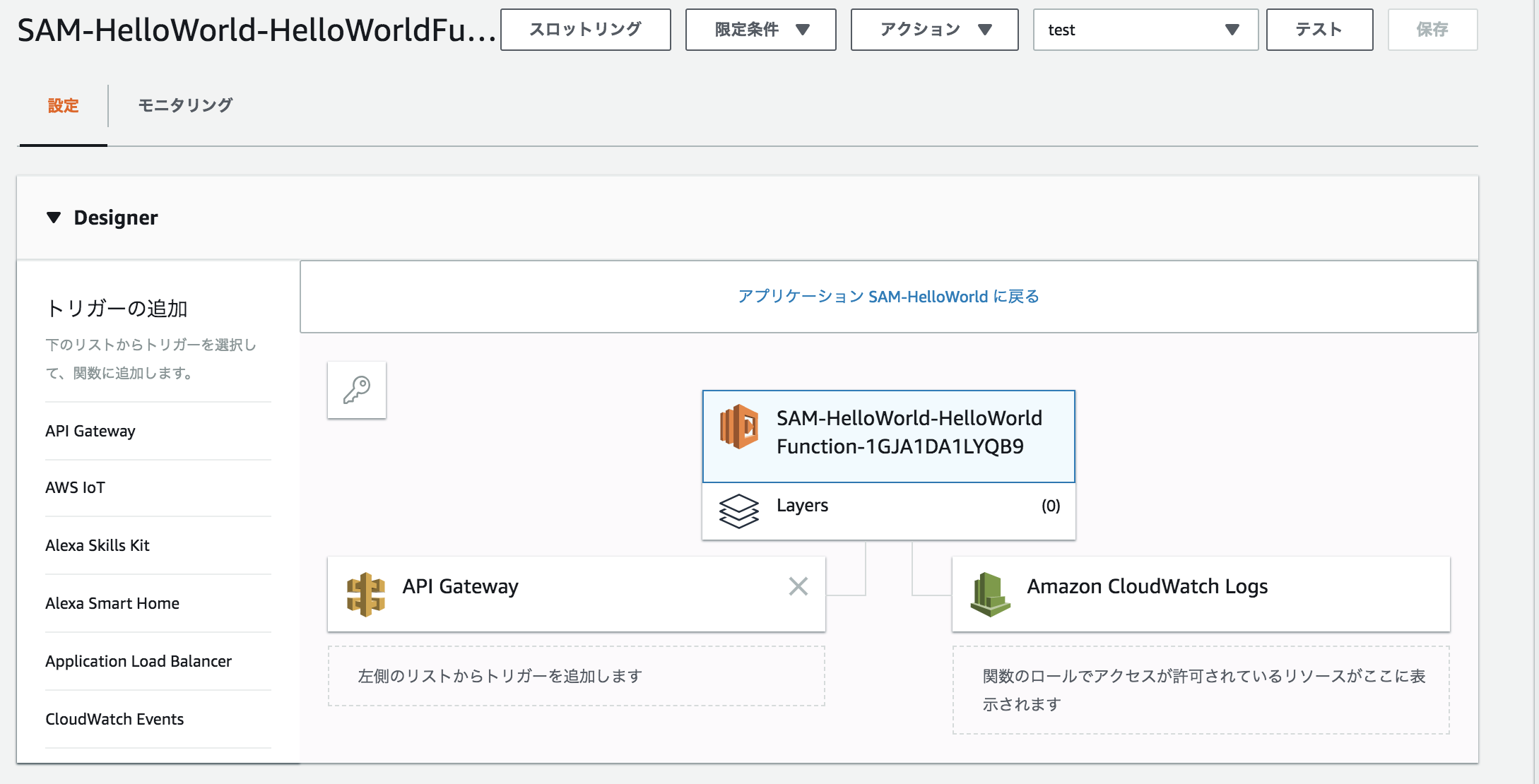Select the Amazon CloudWatch Logs card
The height and width of the screenshot is (784, 1539).
[x=1201, y=594]
